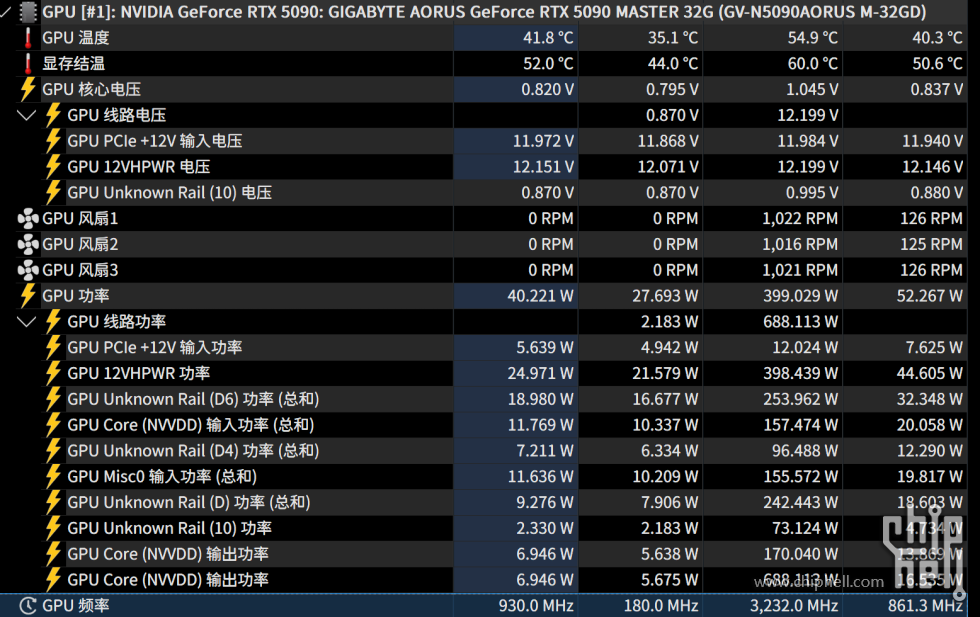Click the Rail (D6) maximum value 253.962 W
This screenshot has width=980, height=617.
(x=801, y=399)
